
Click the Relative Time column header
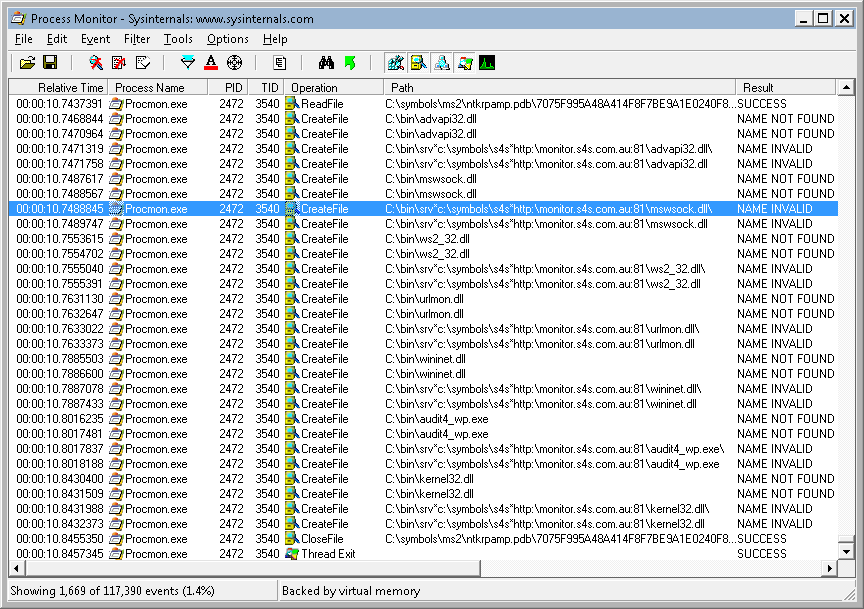(x=58, y=88)
